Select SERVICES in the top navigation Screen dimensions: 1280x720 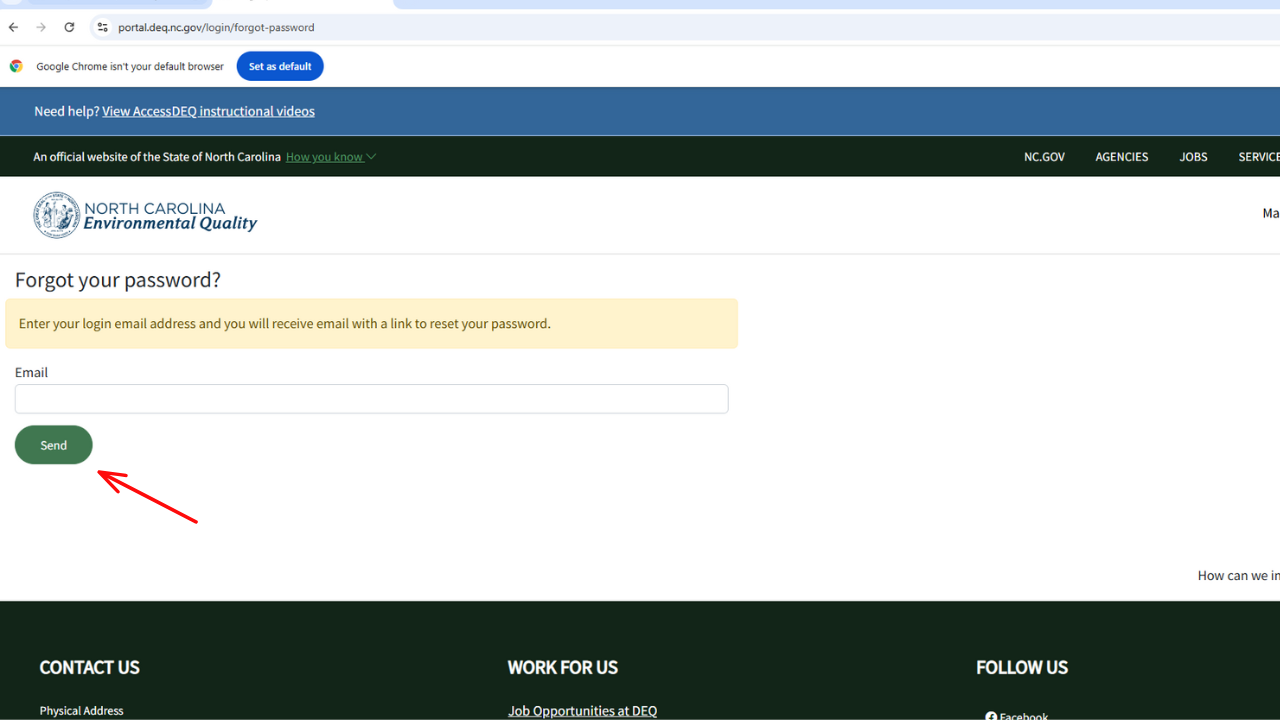click(1262, 156)
